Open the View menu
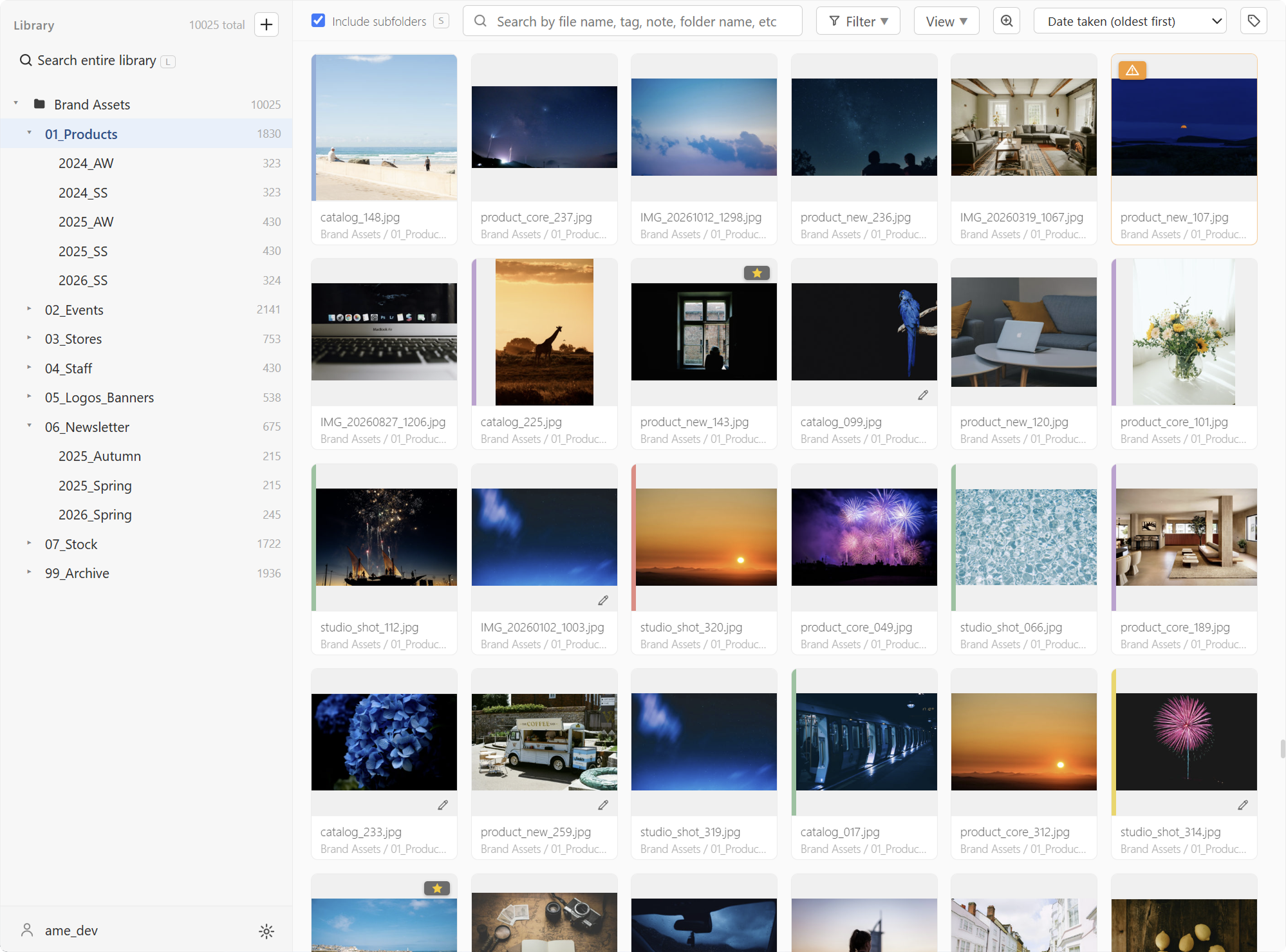Viewport: 1286px width, 952px height. coord(946,21)
